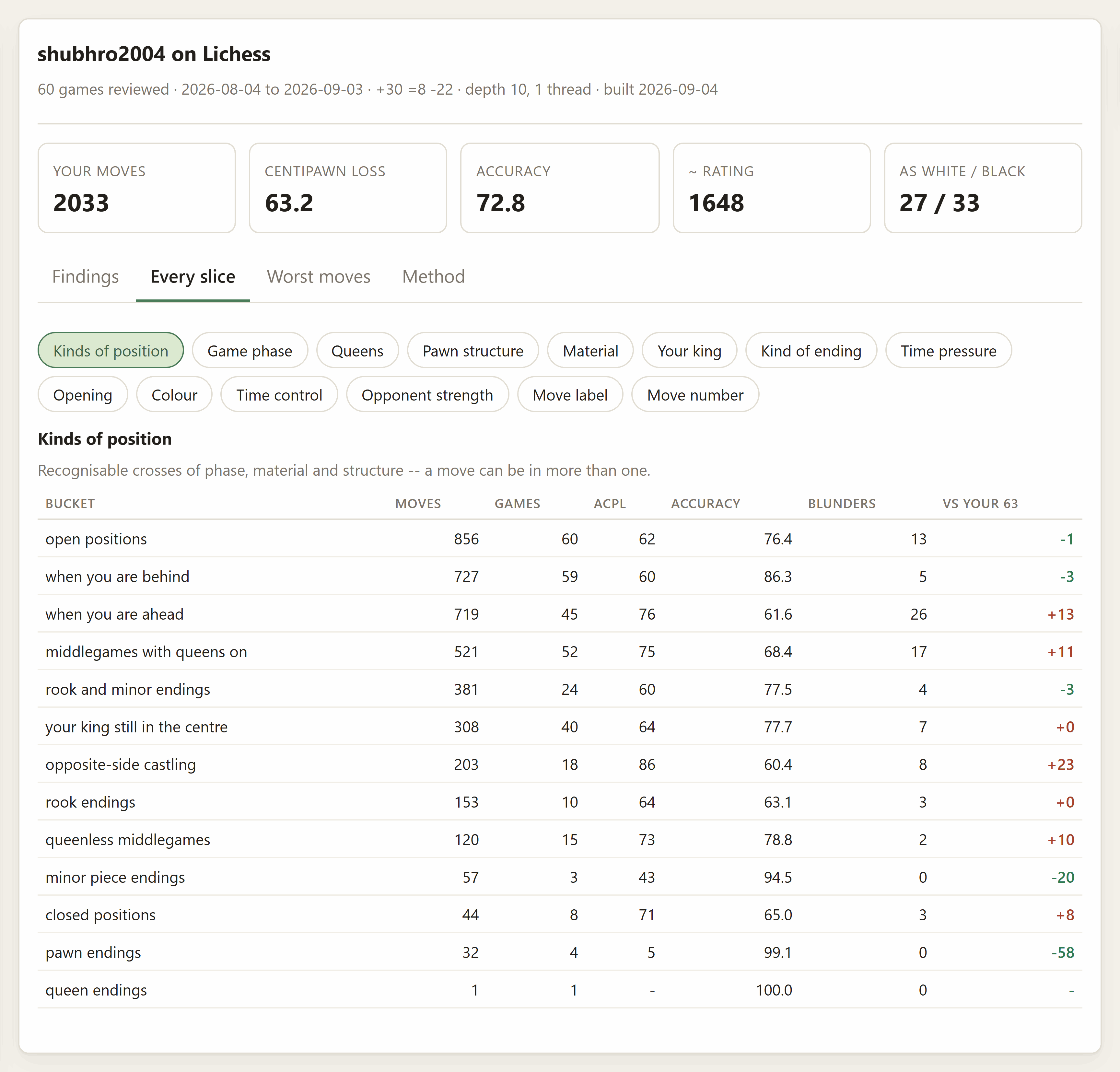Click the -58 value for pawn endings
The width and height of the screenshot is (1120, 1072).
[1063, 952]
